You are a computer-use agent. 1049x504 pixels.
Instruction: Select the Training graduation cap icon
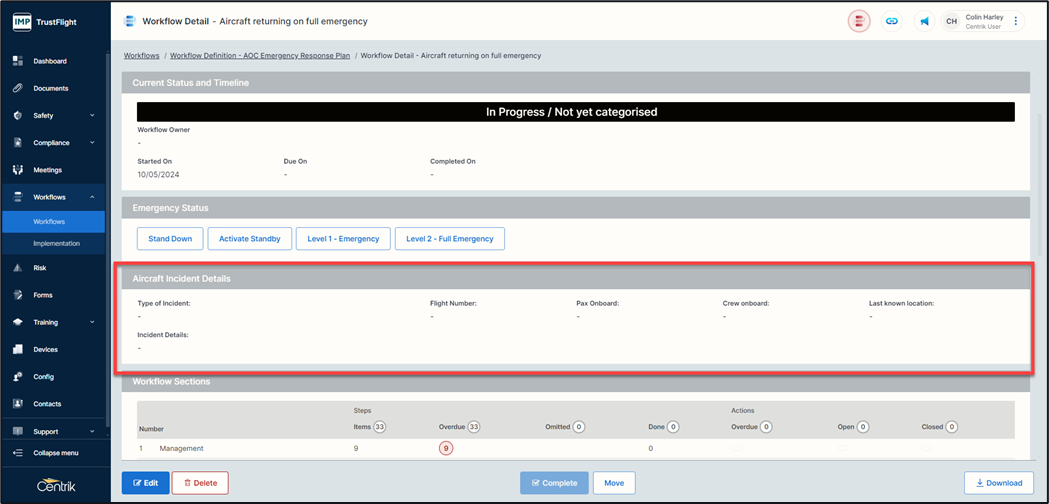19,322
